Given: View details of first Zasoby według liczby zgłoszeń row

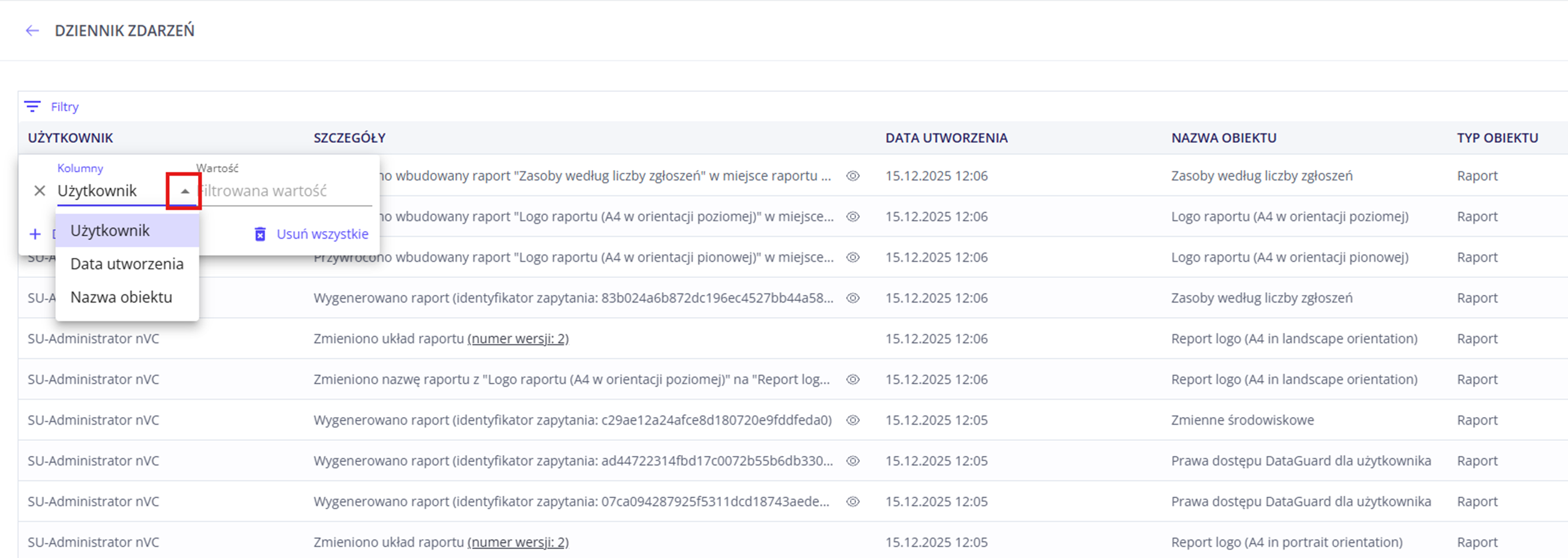Looking at the screenshot, I should 853,177.
